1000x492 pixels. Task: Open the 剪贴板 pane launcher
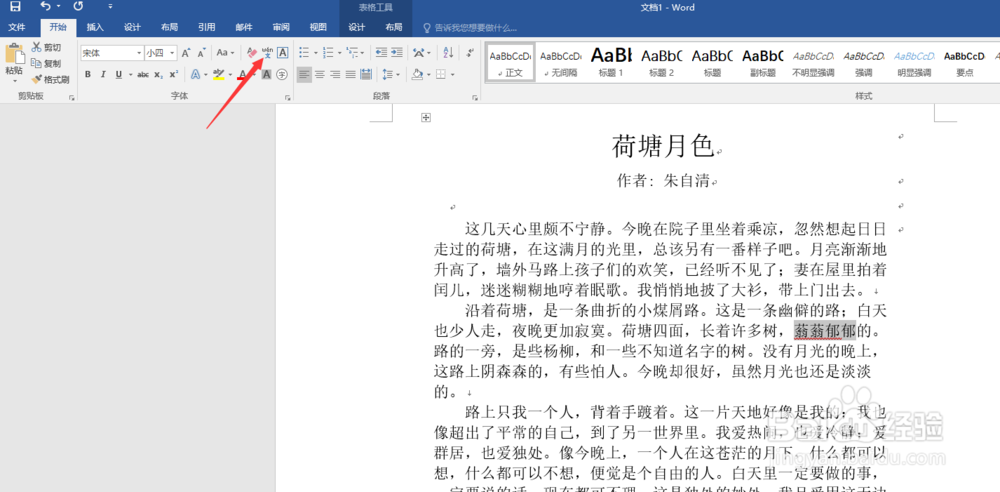[72, 98]
